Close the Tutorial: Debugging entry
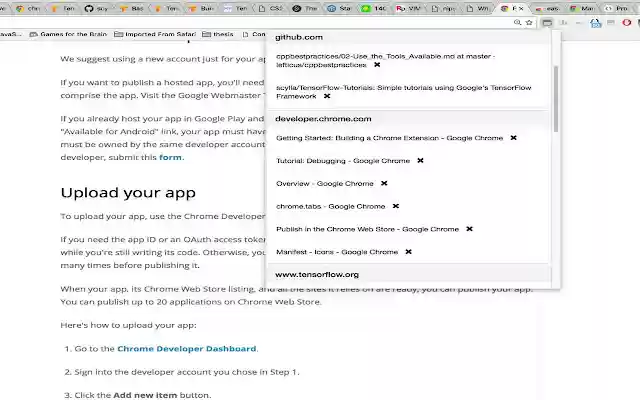640x400 pixels. [420, 161]
